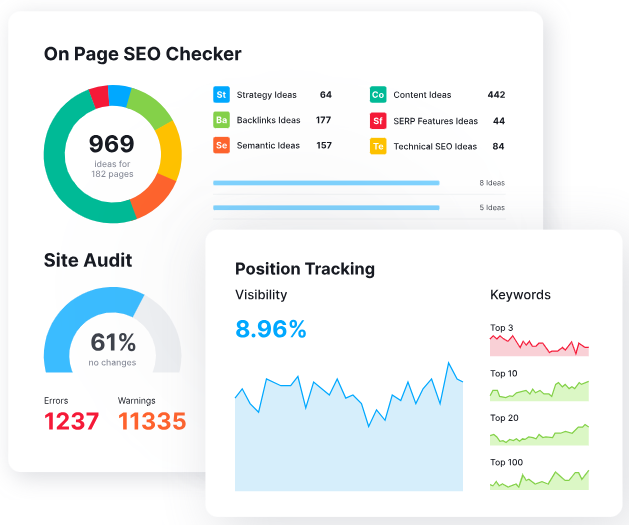629x525 pixels.
Task: Click the blue St Strategy Ideas icon
Action: pos(221,95)
